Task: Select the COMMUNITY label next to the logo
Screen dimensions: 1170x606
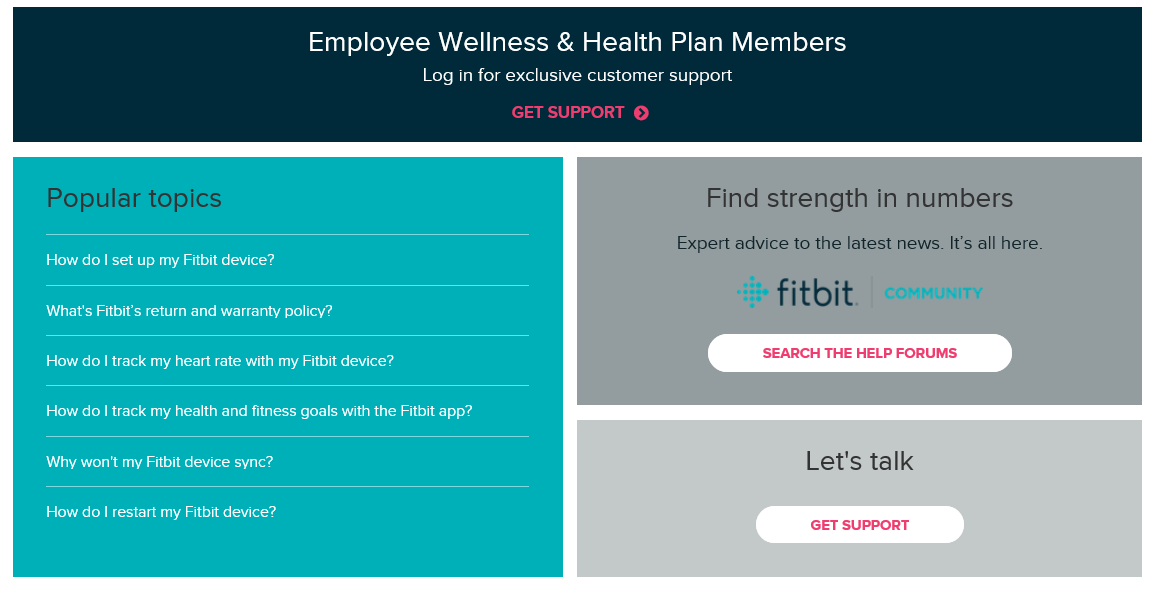Action: coord(932,293)
